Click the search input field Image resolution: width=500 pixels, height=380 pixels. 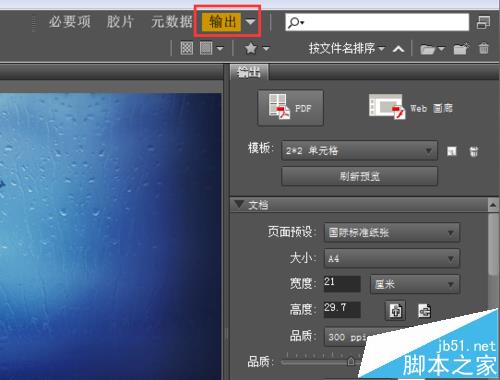click(377, 22)
